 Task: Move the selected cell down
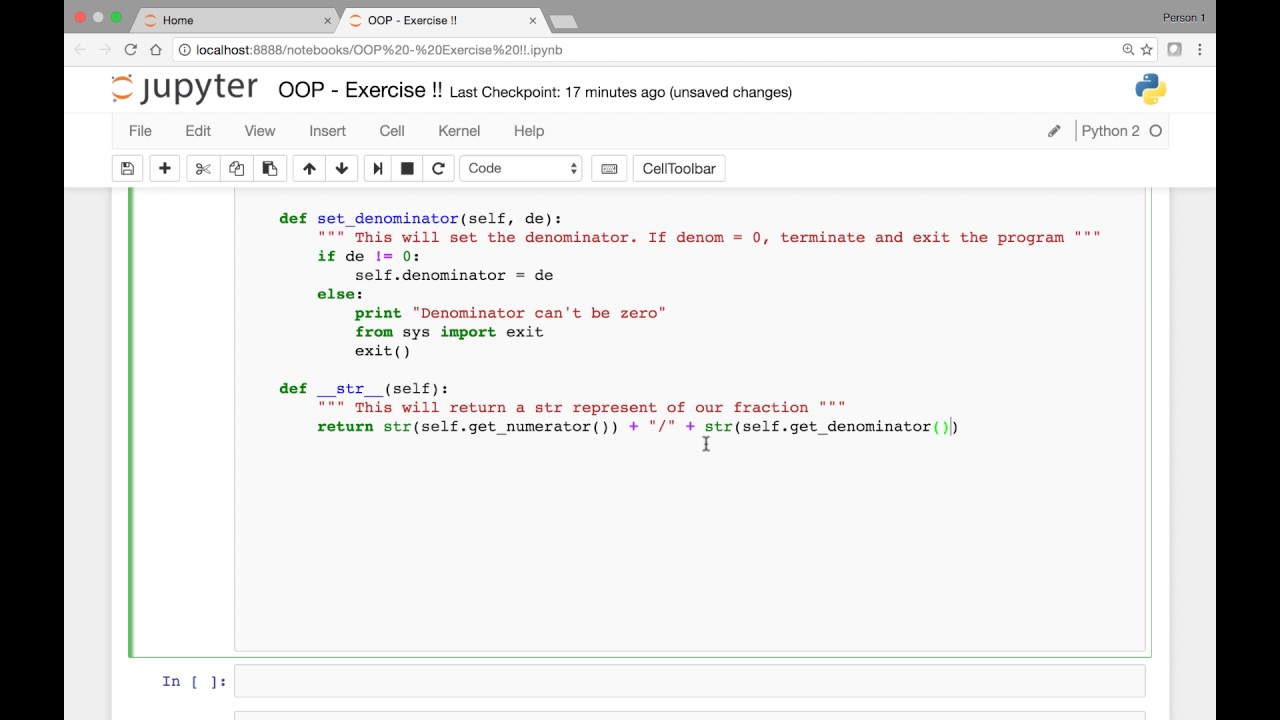click(x=342, y=168)
